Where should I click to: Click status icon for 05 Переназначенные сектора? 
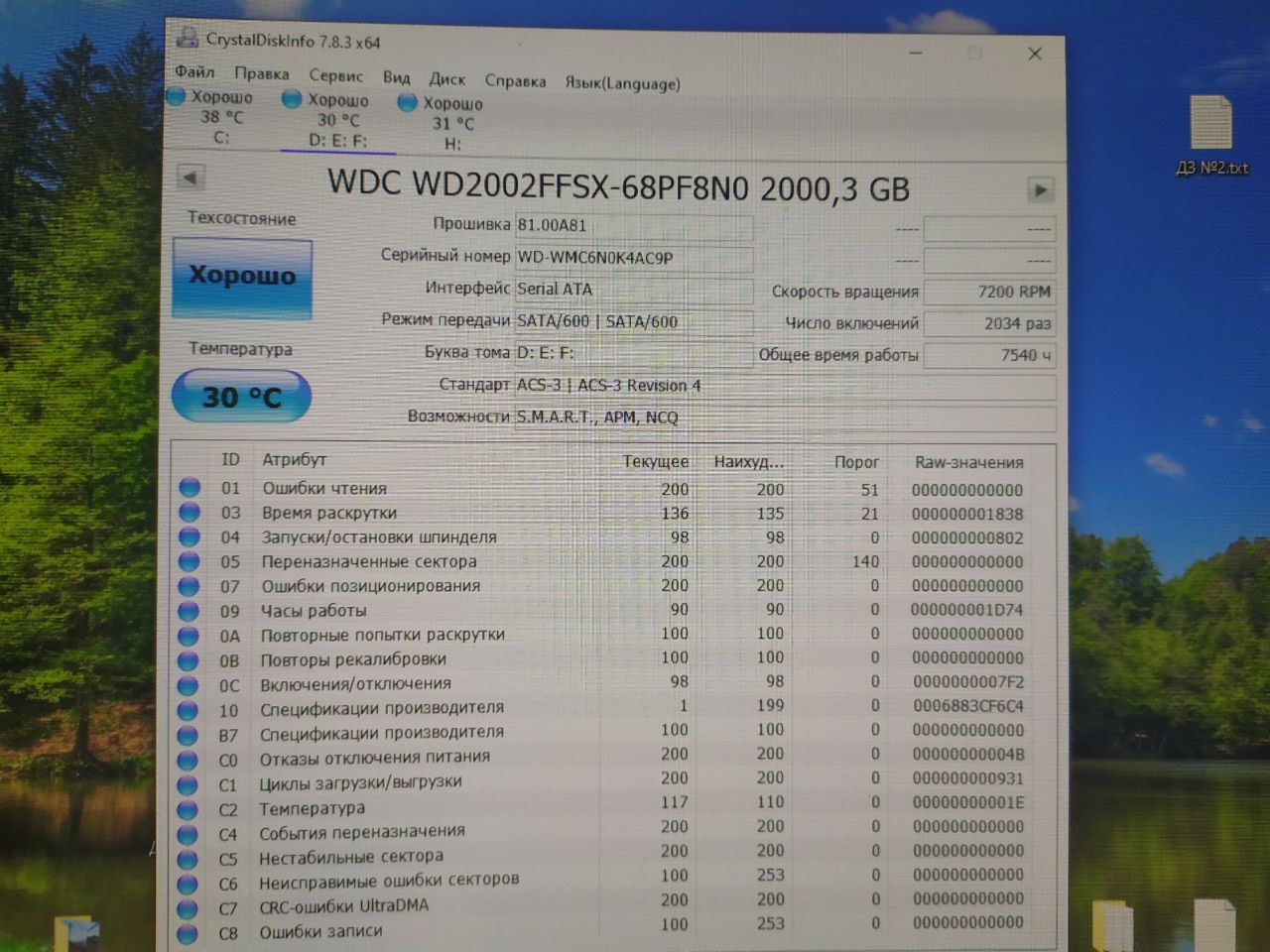tap(189, 561)
